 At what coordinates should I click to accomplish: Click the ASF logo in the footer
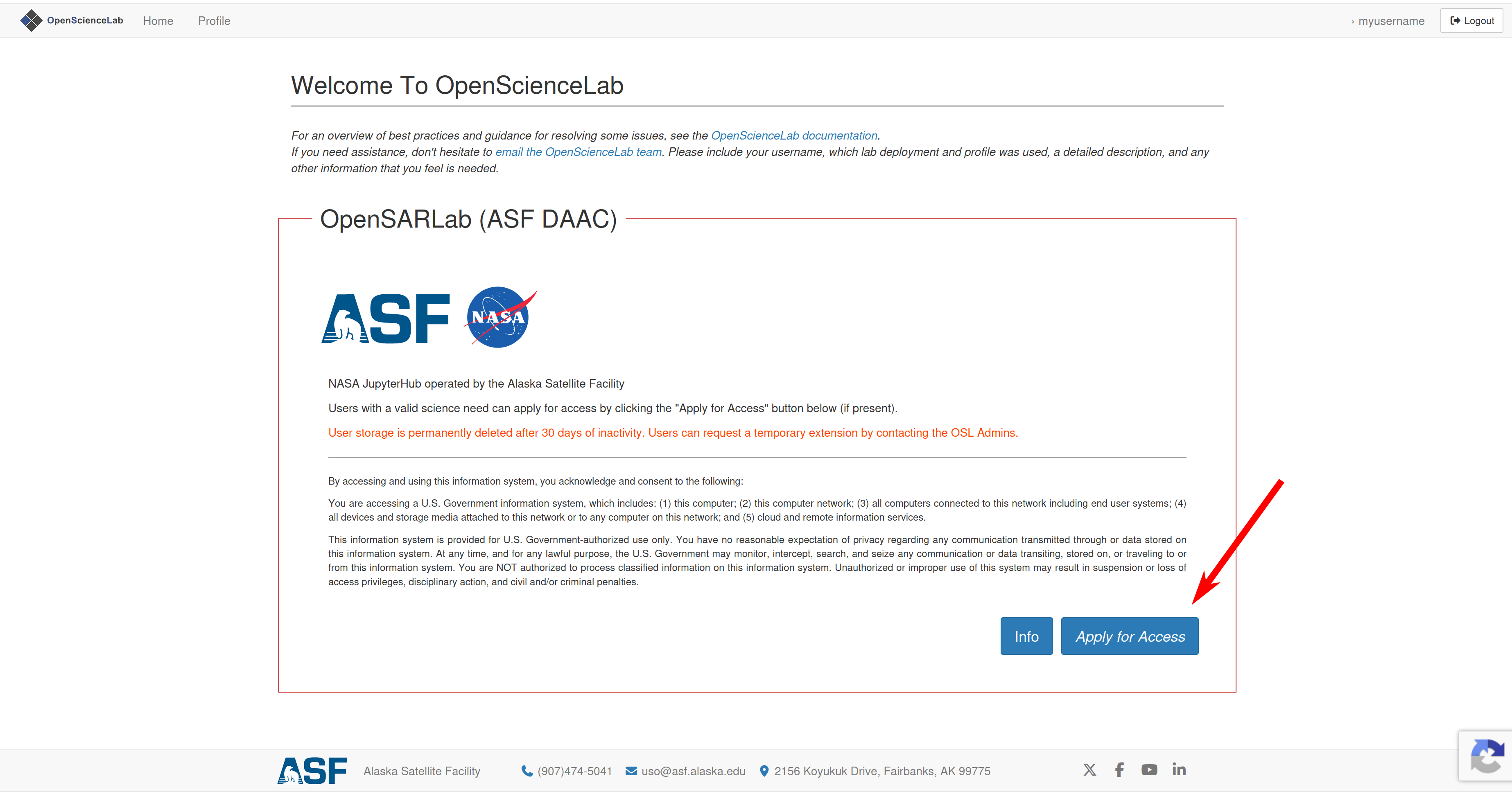point(312,770)
